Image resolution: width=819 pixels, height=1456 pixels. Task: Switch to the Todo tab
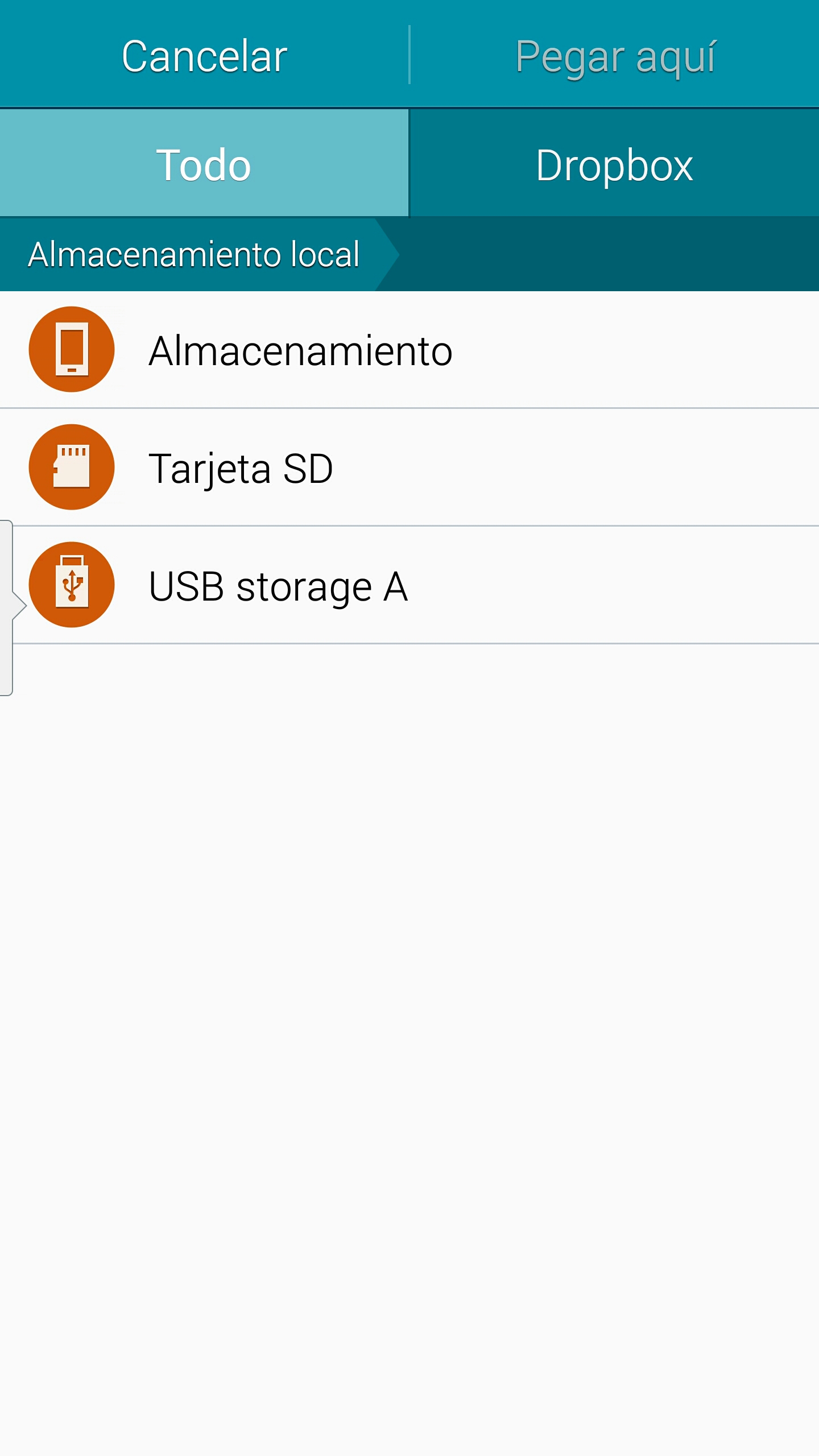(204, 164)
